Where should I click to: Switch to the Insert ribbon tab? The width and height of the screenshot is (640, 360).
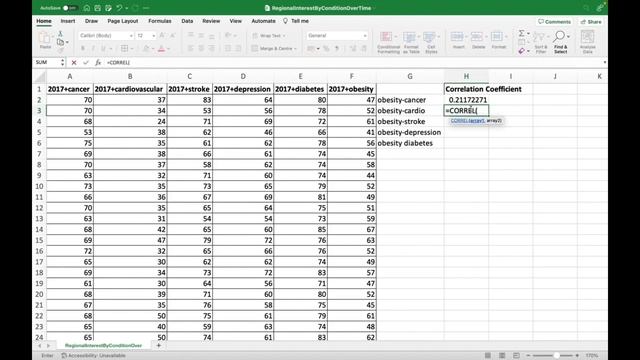click(68, 21)
